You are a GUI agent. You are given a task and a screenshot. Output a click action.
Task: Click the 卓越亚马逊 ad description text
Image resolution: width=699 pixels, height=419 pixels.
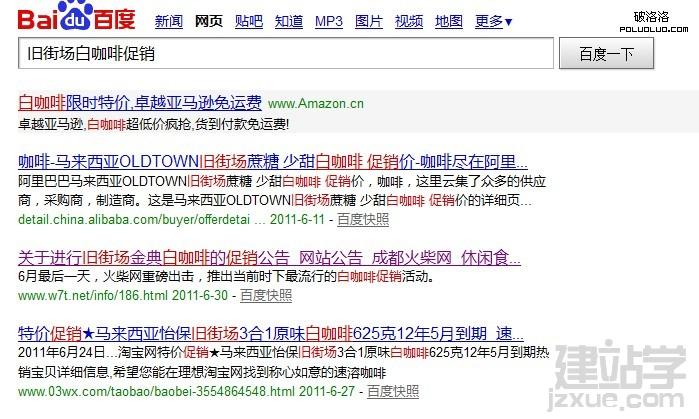154,124
